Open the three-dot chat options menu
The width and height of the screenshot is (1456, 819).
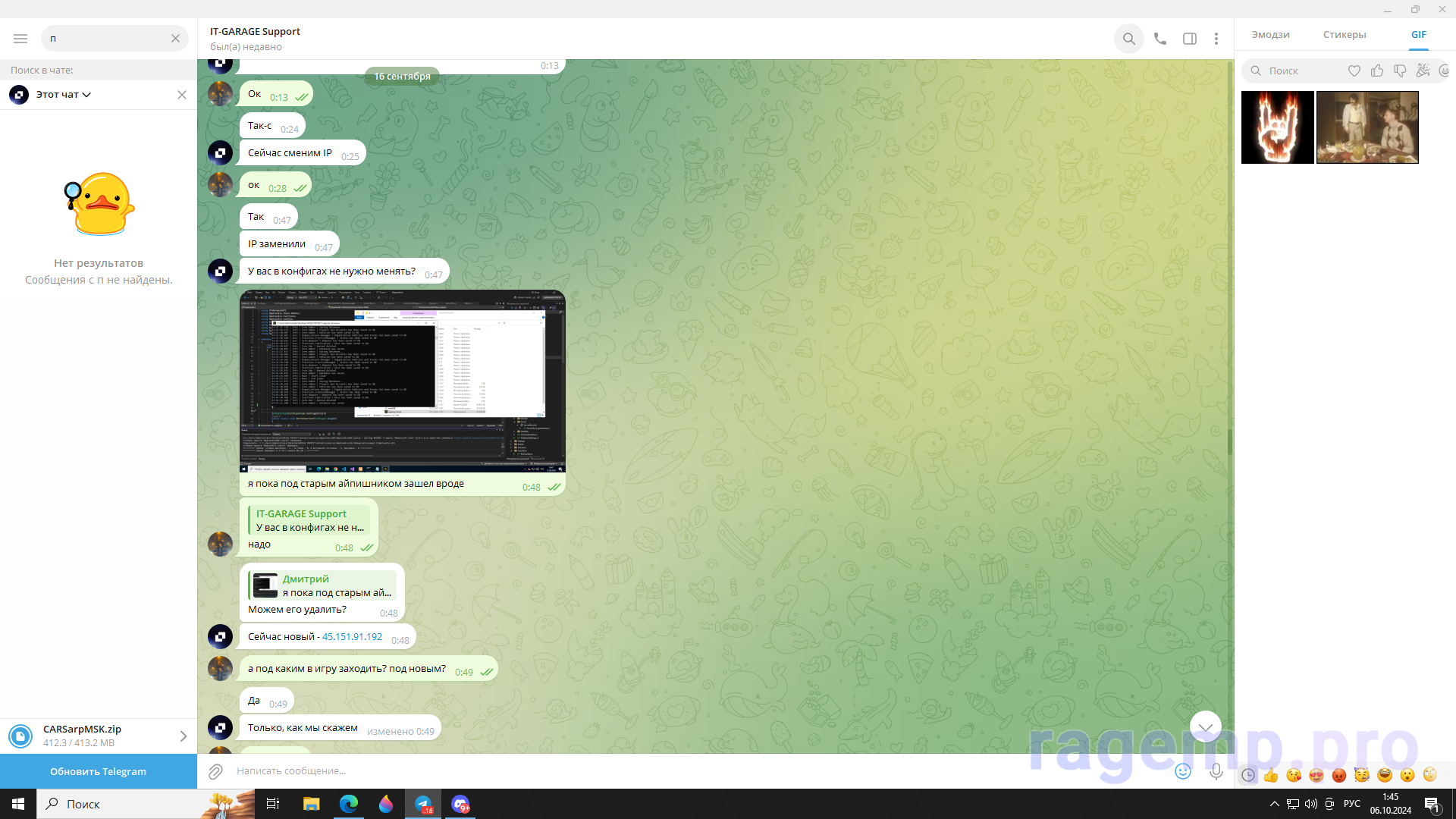(x=1216, y=39)
